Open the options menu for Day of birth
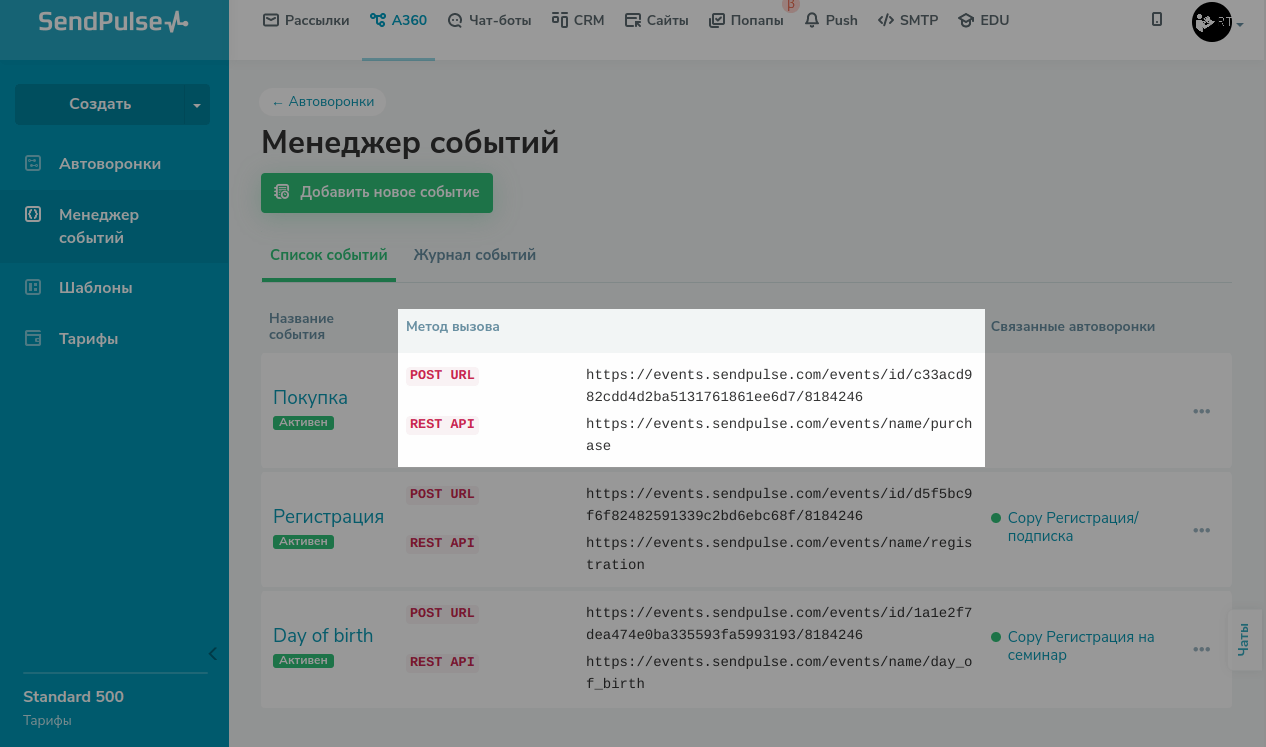This screenshot has height=747, width=1266. pos(1202,649)
